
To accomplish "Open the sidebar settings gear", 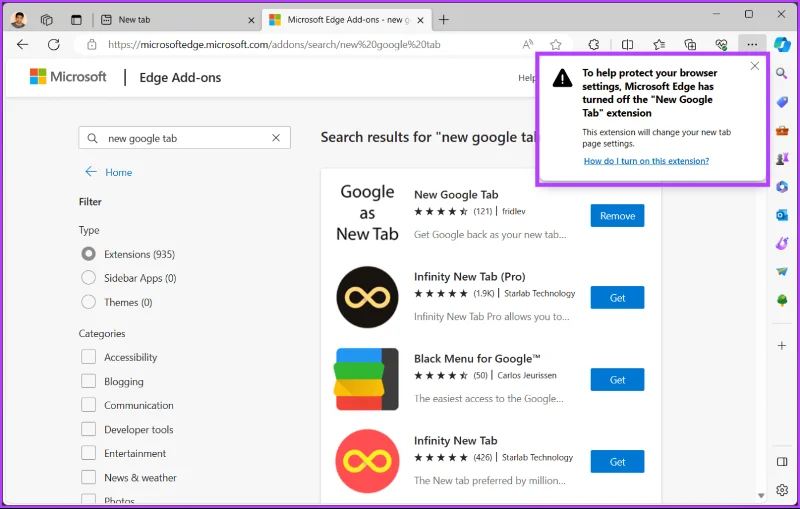I will 782,490.
